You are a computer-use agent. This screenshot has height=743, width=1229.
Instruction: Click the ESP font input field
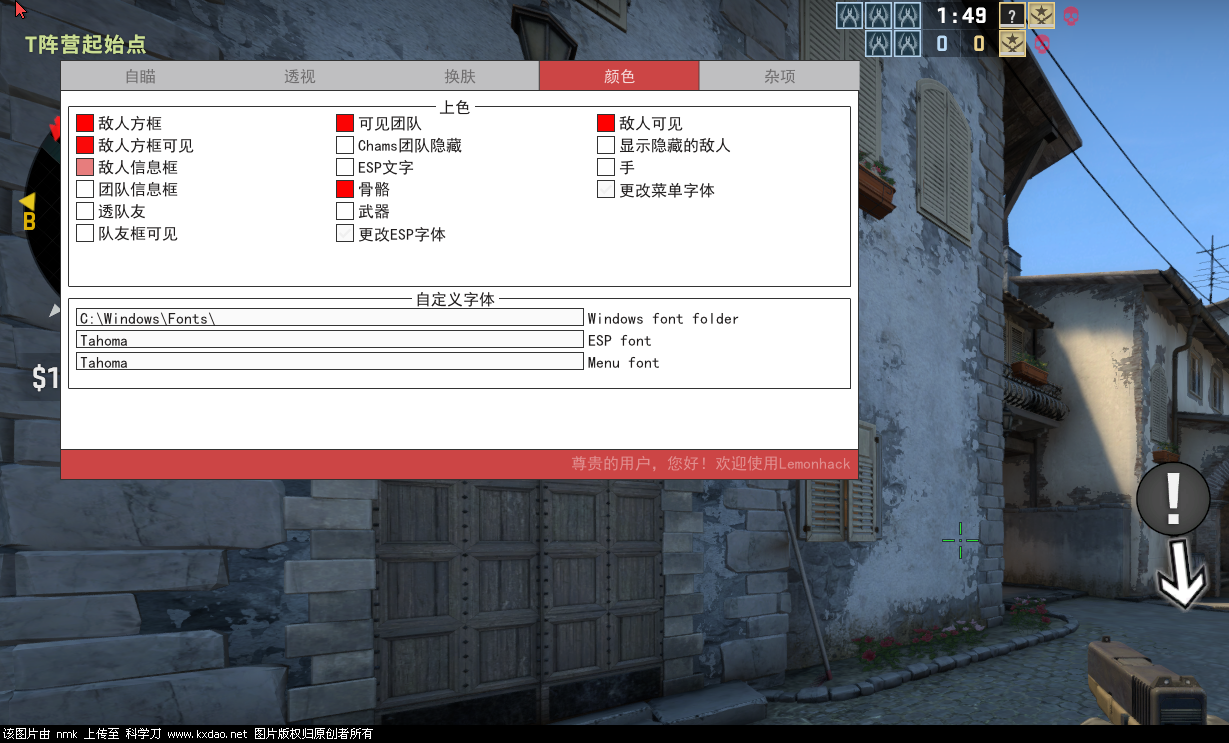tap(330, 340)
